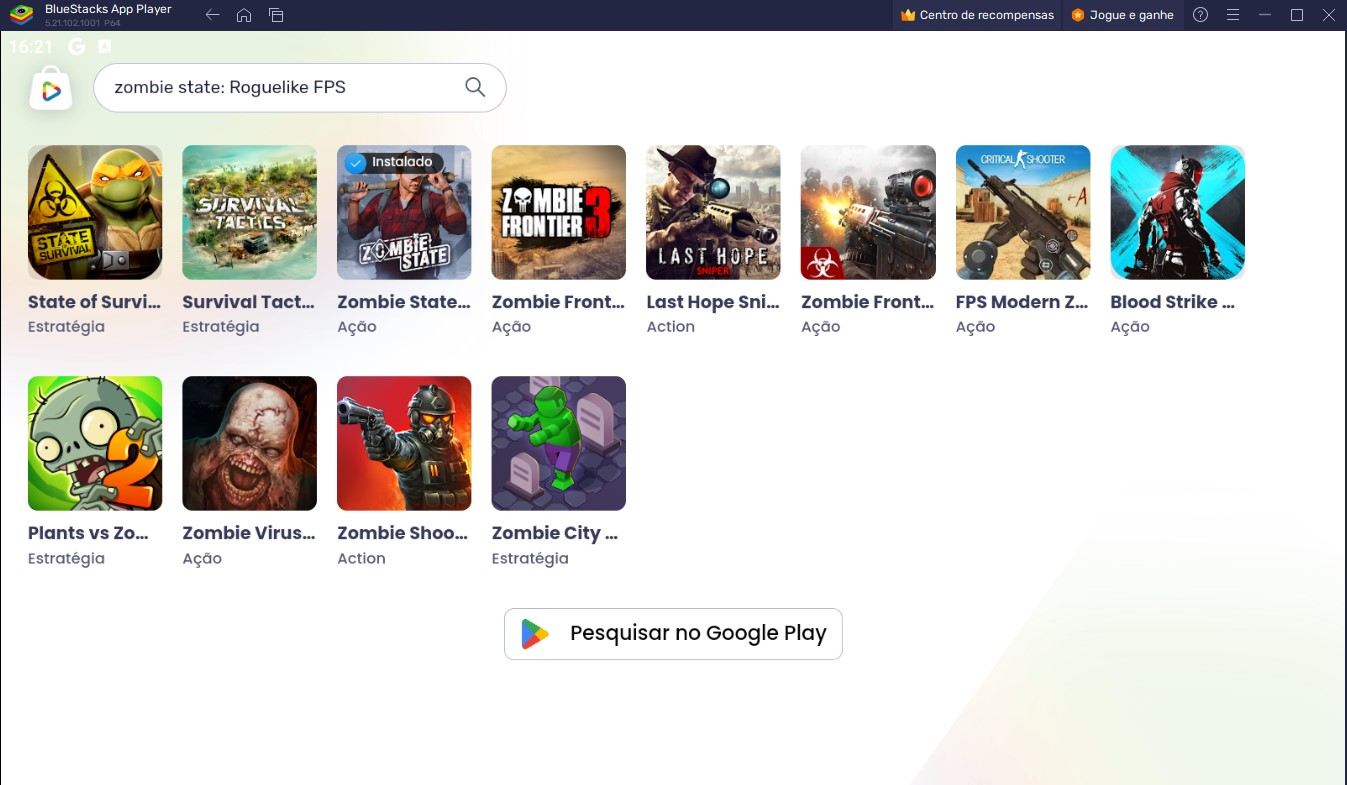Click the Last Hope Sni... title
The height and width of the screenshot is (785, 1347).
tap(712, 302)
